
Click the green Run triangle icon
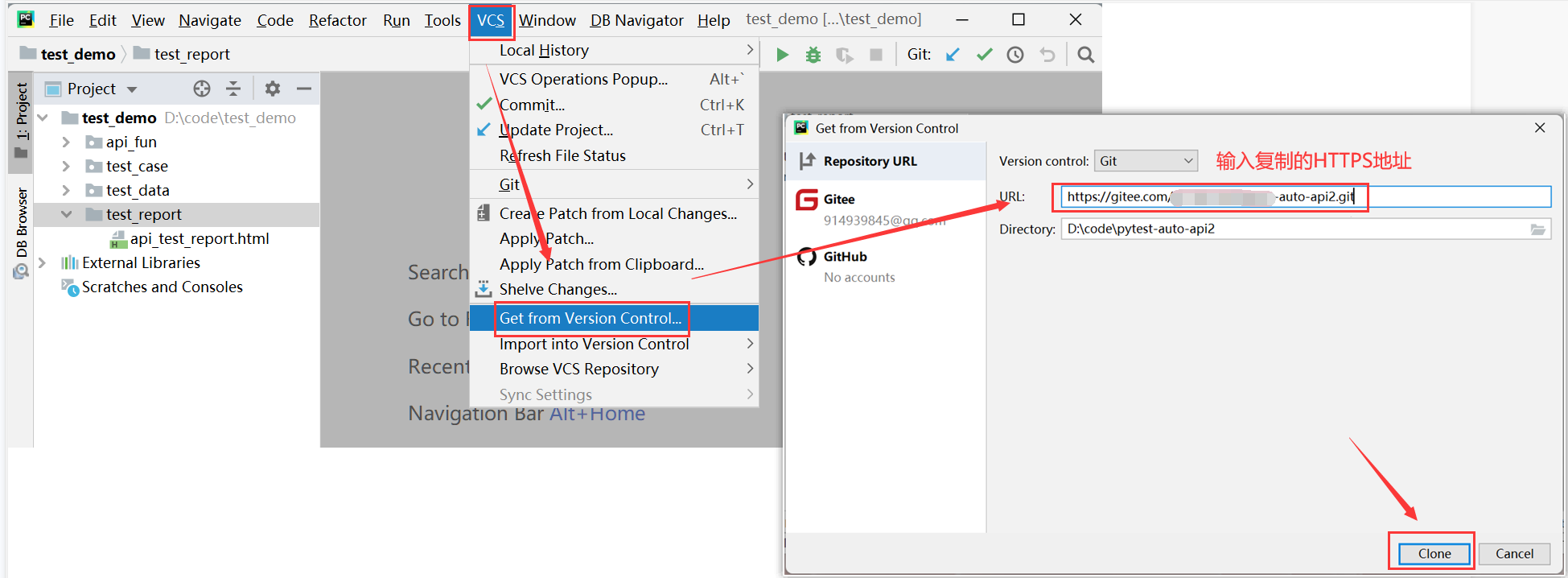782,55
